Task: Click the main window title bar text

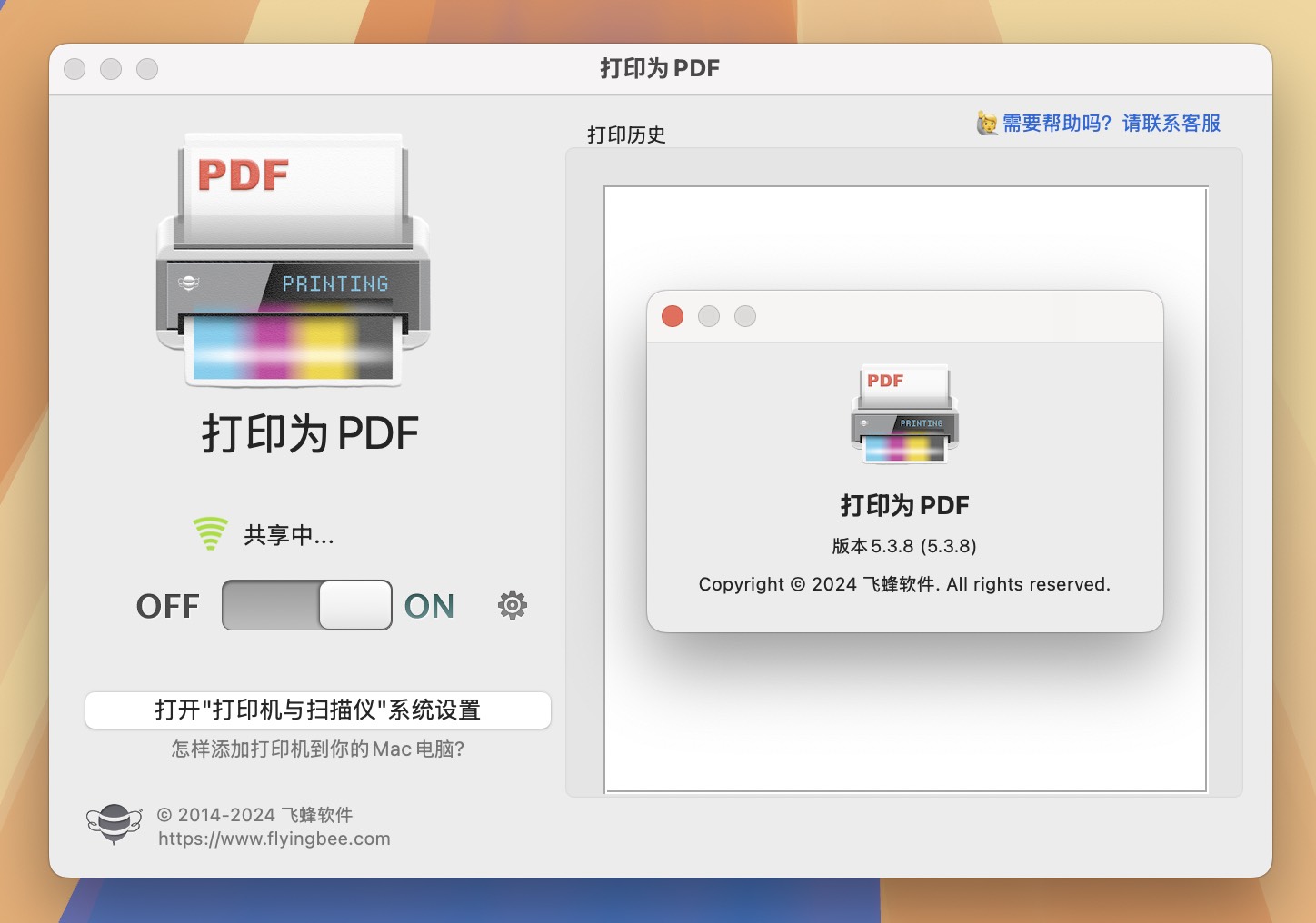Action: coord(660,68)
